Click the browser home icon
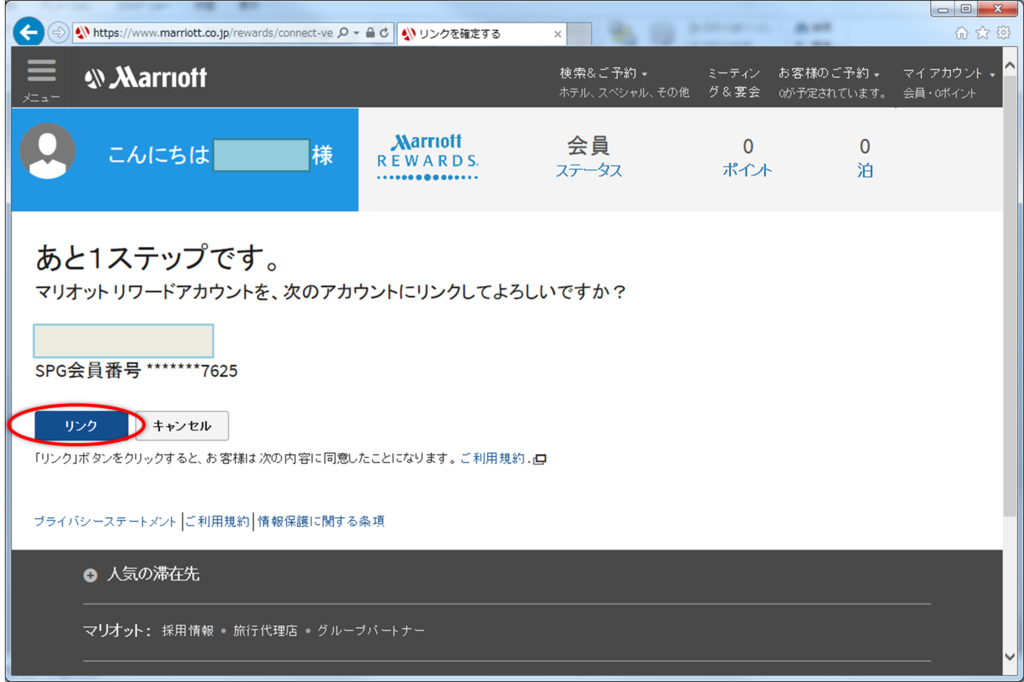This screenshot has height=682, width=1024. click(x=961, y=33)
